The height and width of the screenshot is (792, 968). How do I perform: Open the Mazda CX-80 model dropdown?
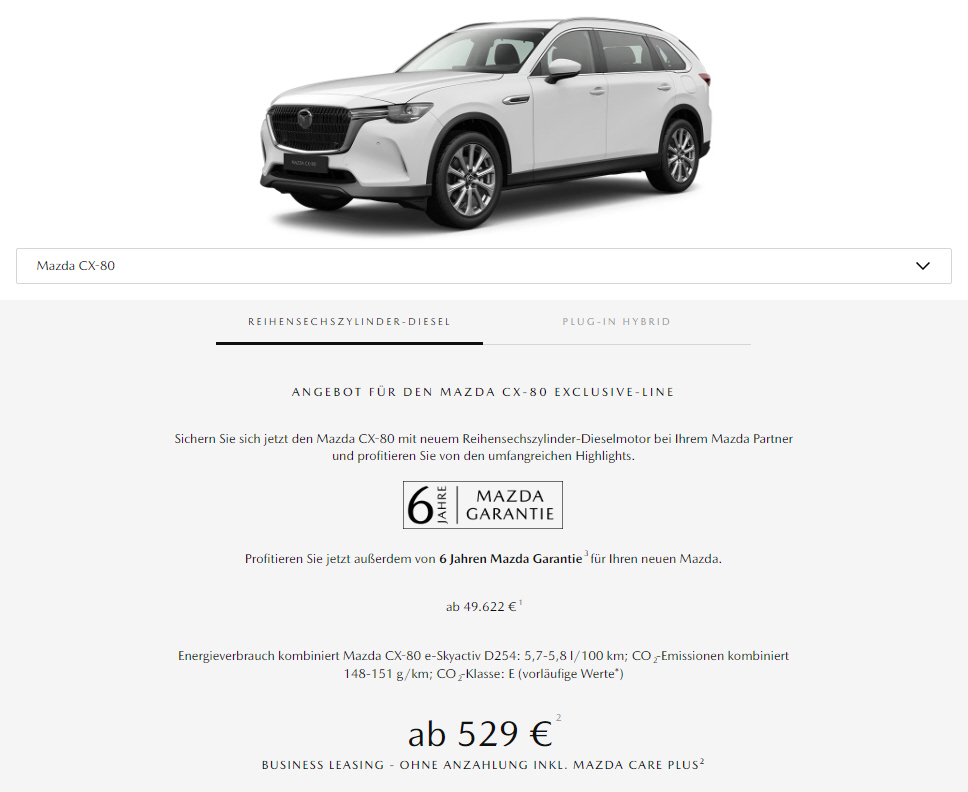[x=483, y=266]
